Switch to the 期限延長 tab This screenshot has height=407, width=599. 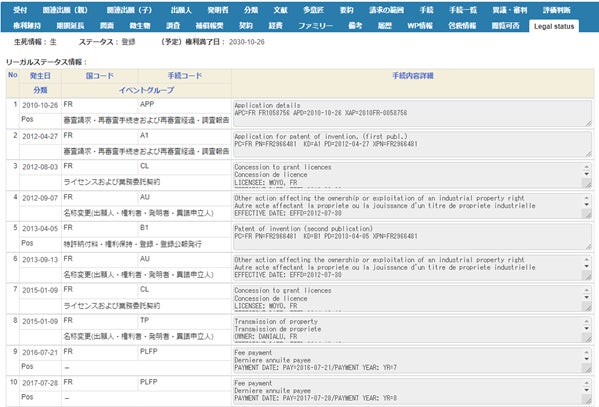pos(70,26)
